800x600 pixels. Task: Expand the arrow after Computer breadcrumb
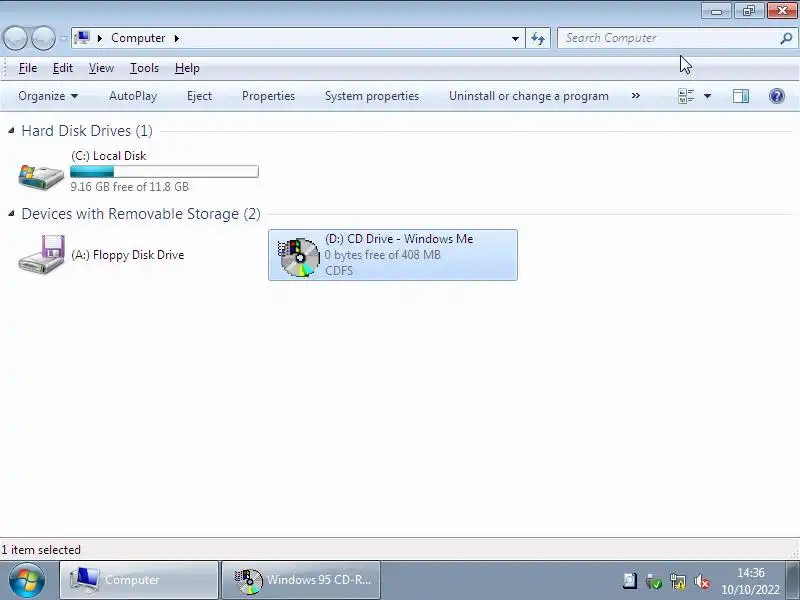pyautogui.click(x=177, y=38)
